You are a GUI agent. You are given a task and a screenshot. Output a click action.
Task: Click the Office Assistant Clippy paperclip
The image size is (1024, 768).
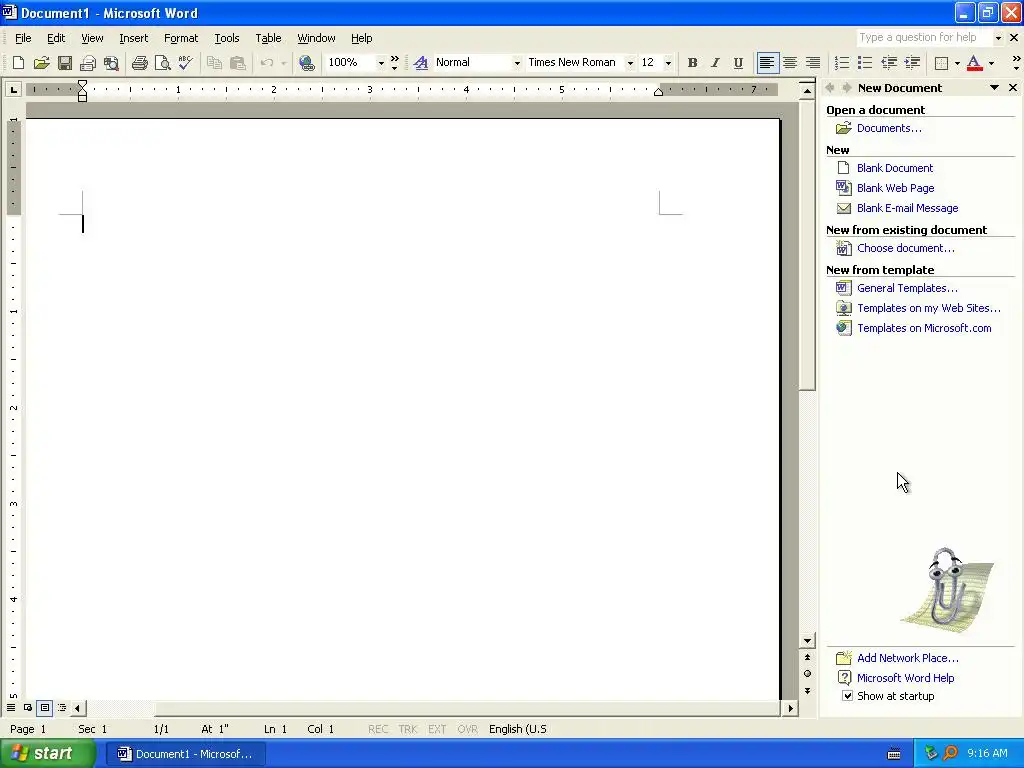[x=946, y=590]
